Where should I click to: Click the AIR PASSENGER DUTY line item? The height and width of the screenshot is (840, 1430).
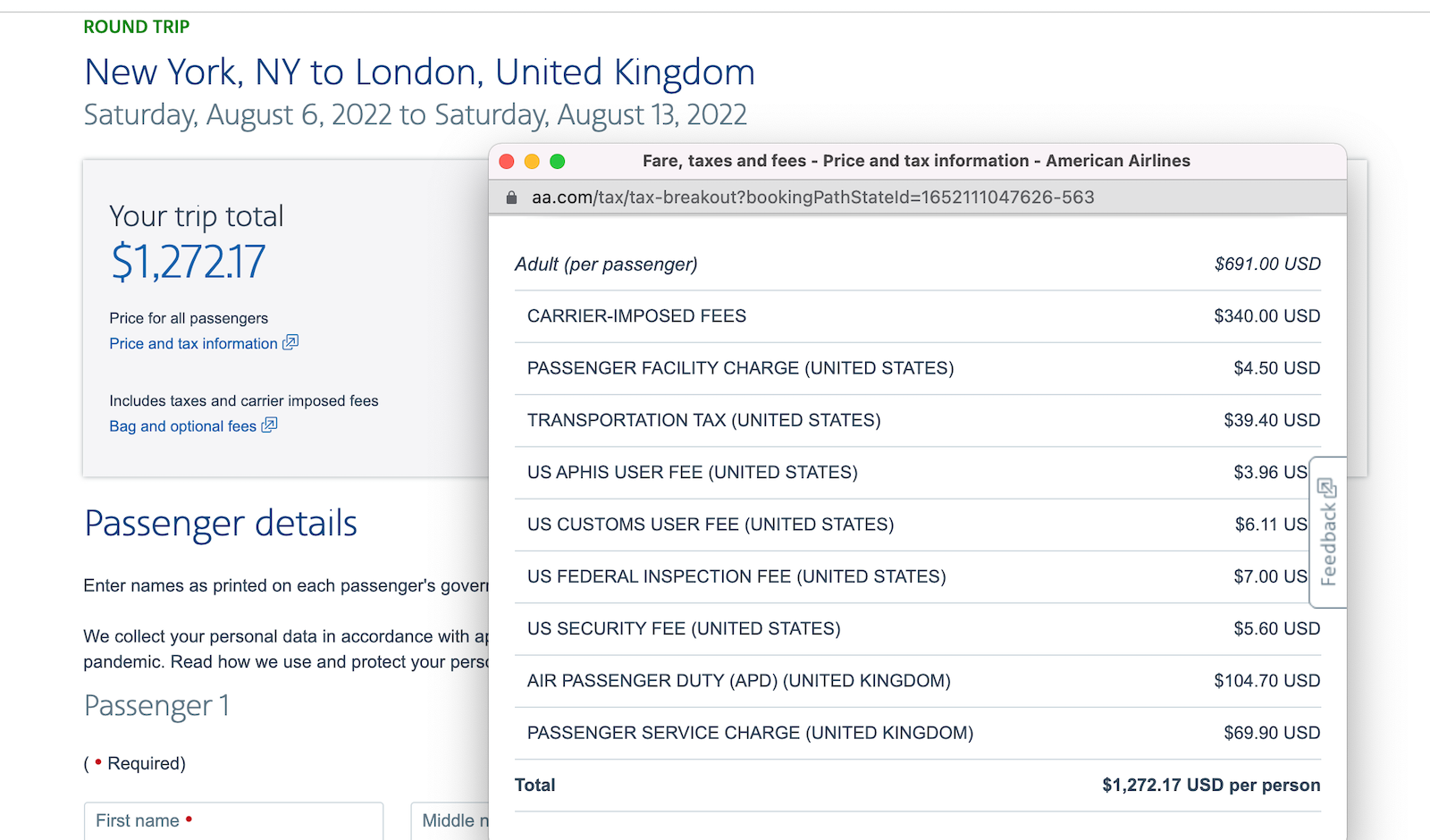click(738, 680)
